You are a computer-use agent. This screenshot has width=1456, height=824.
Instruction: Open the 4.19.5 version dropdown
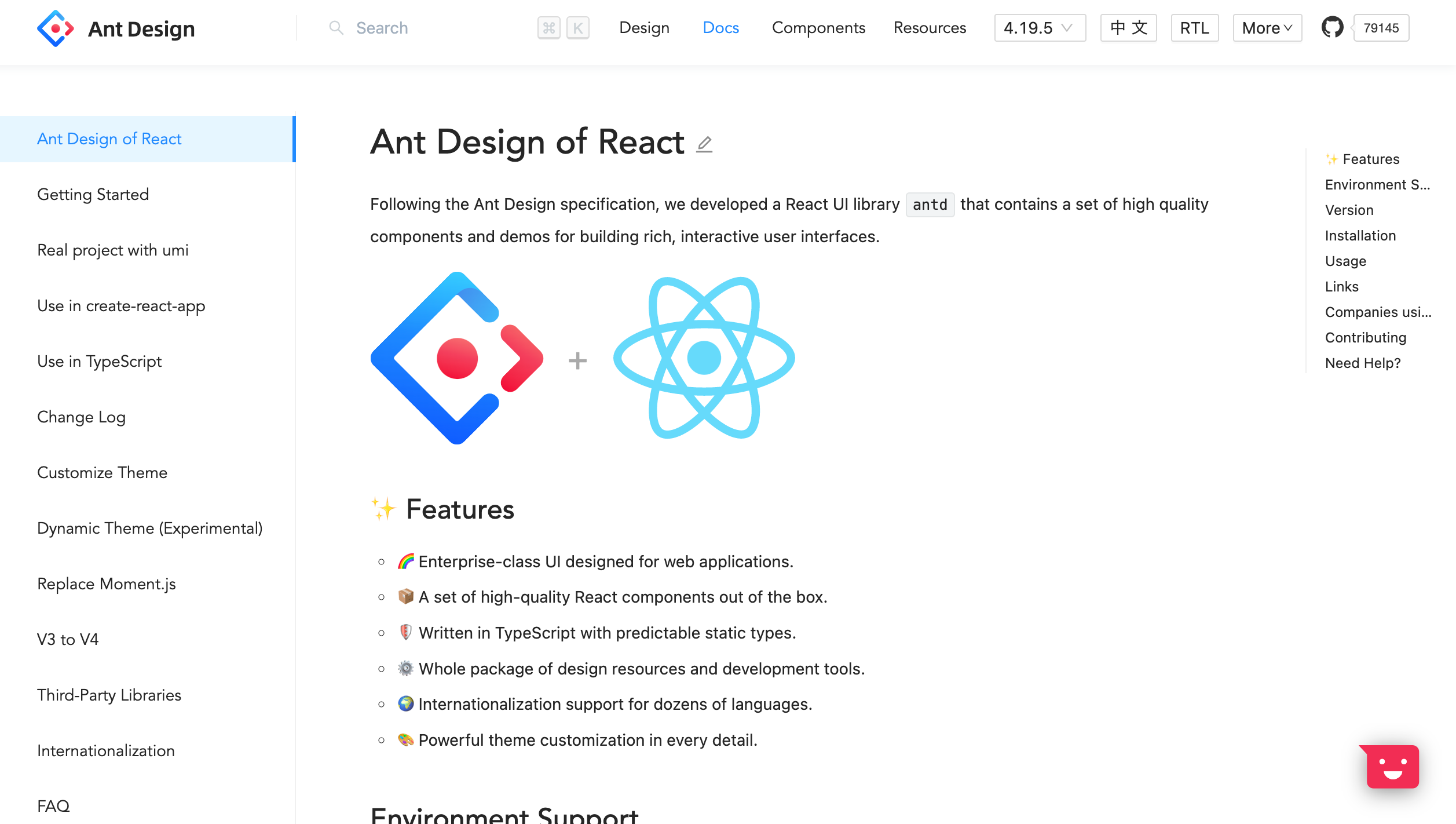click(1039, 28)
